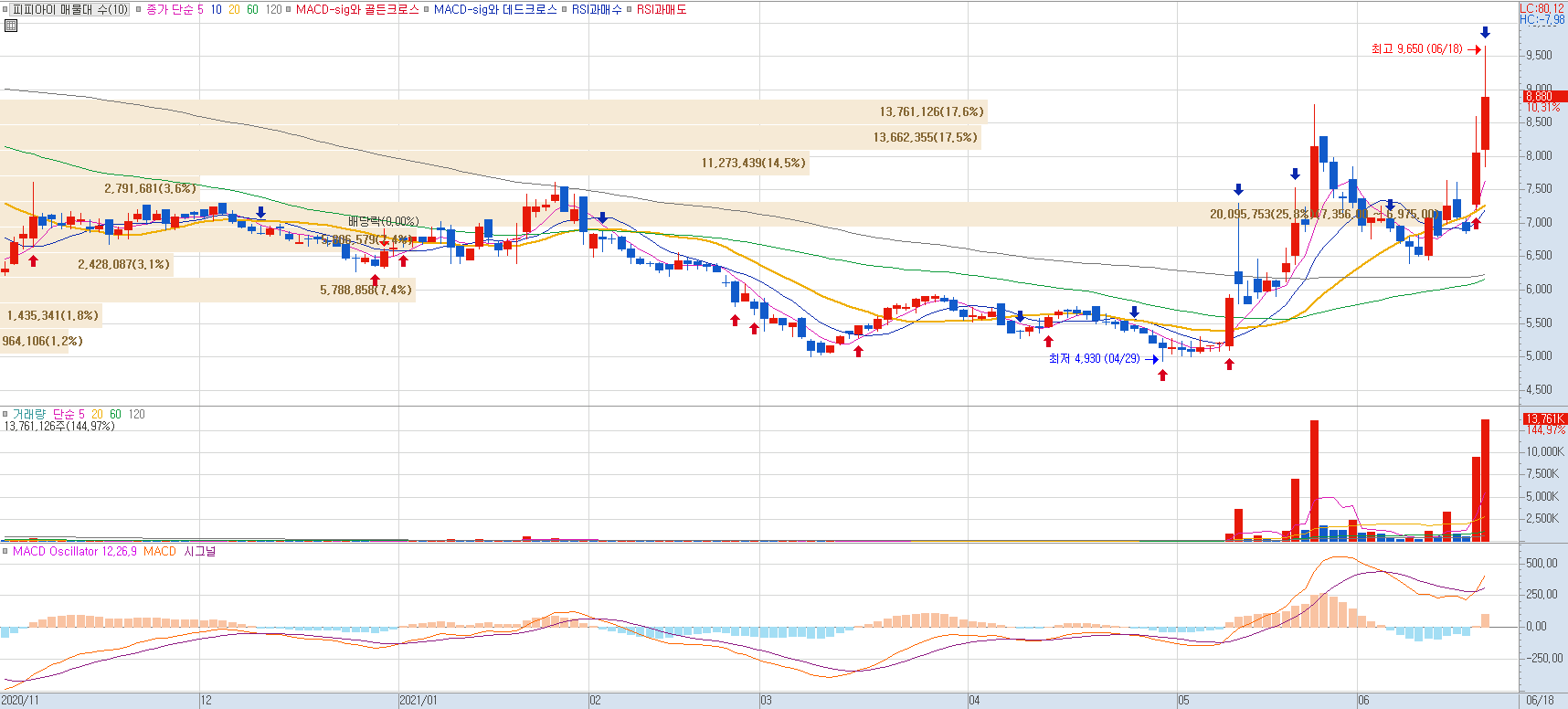Toggle square marker before 거래량 legend

click(x=5, y=414)
